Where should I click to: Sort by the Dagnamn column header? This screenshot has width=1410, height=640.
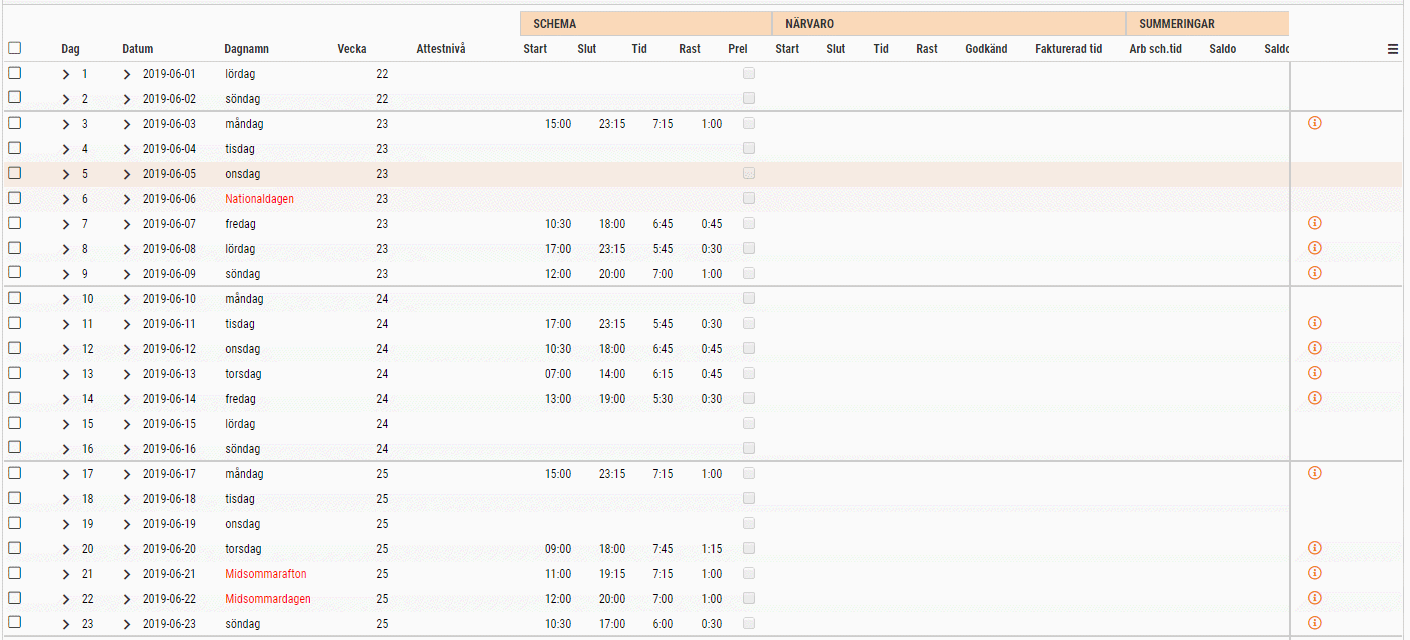click(x=246, y=49)
